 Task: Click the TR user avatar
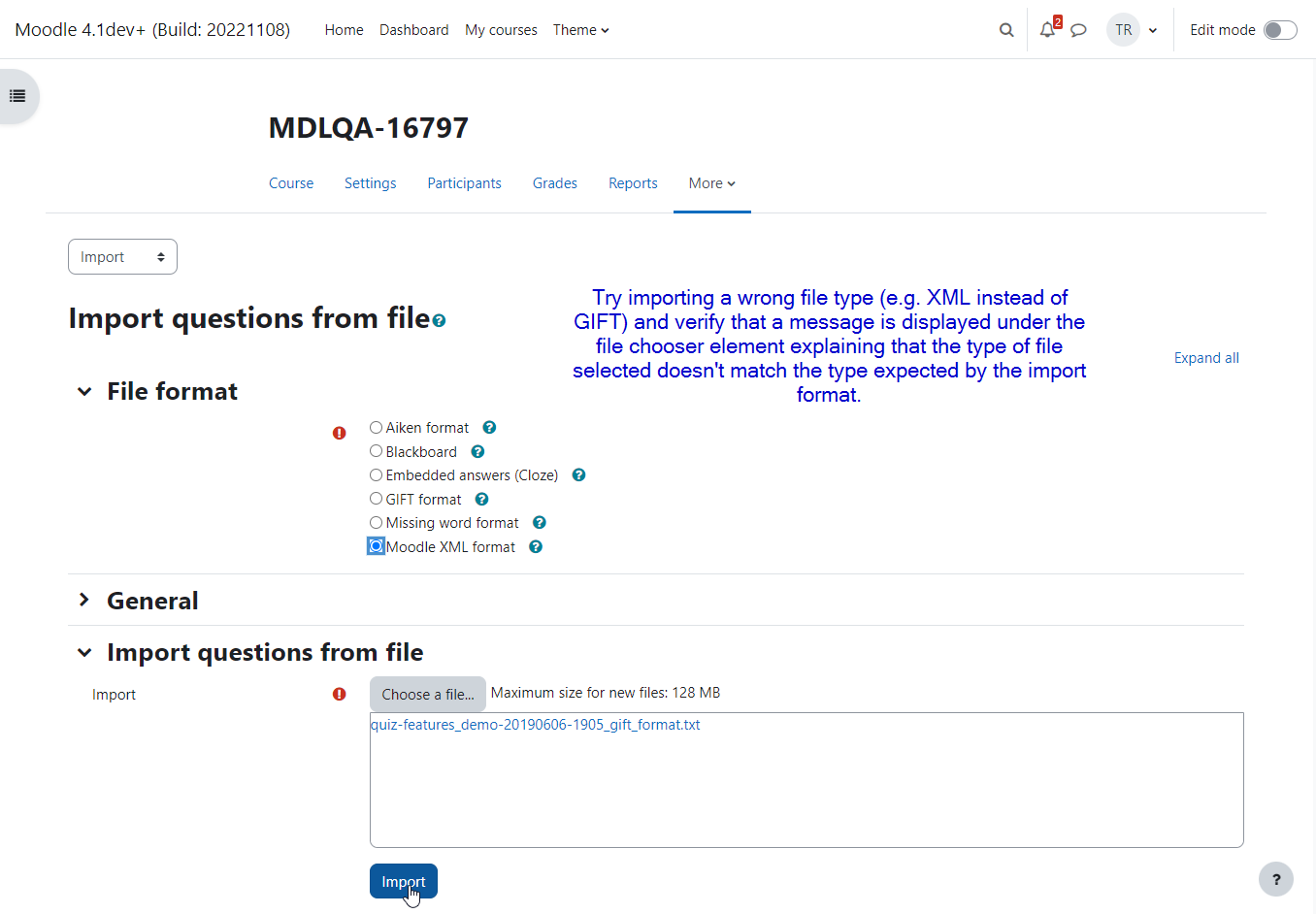coord(1123,30)
